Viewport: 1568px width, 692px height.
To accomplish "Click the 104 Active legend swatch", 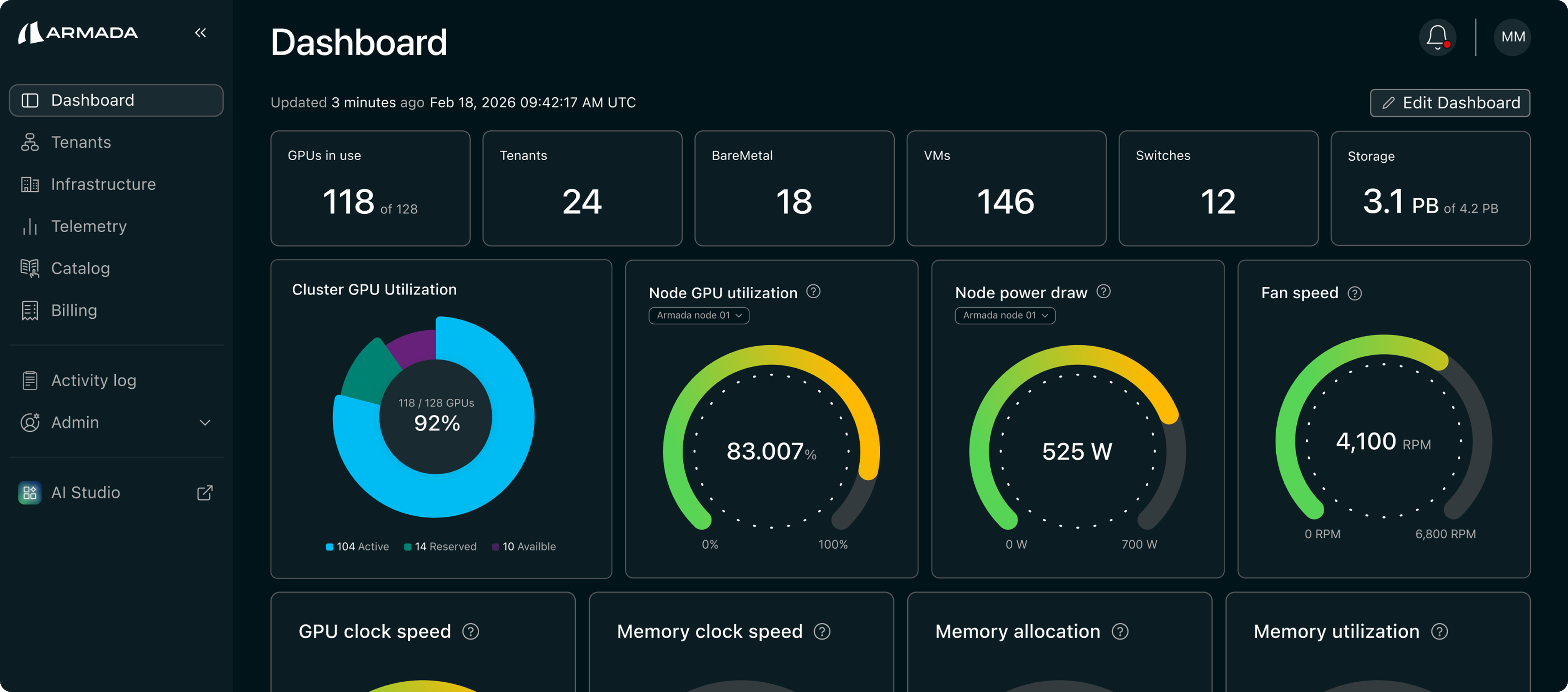I will (329, 547).
